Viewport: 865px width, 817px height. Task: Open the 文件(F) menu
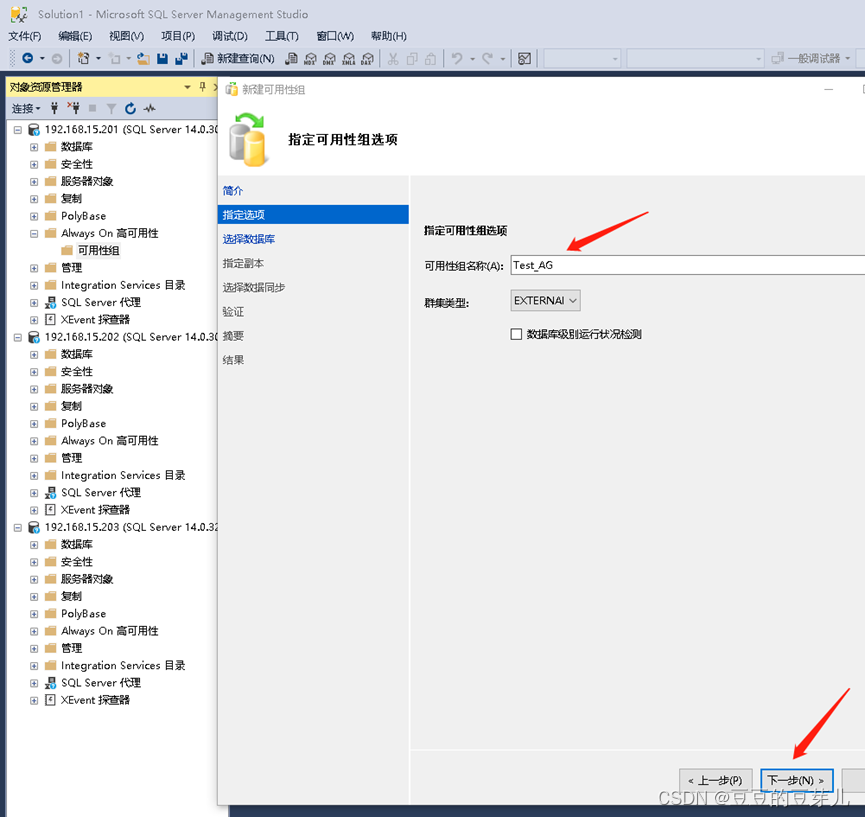coord(25,36)
